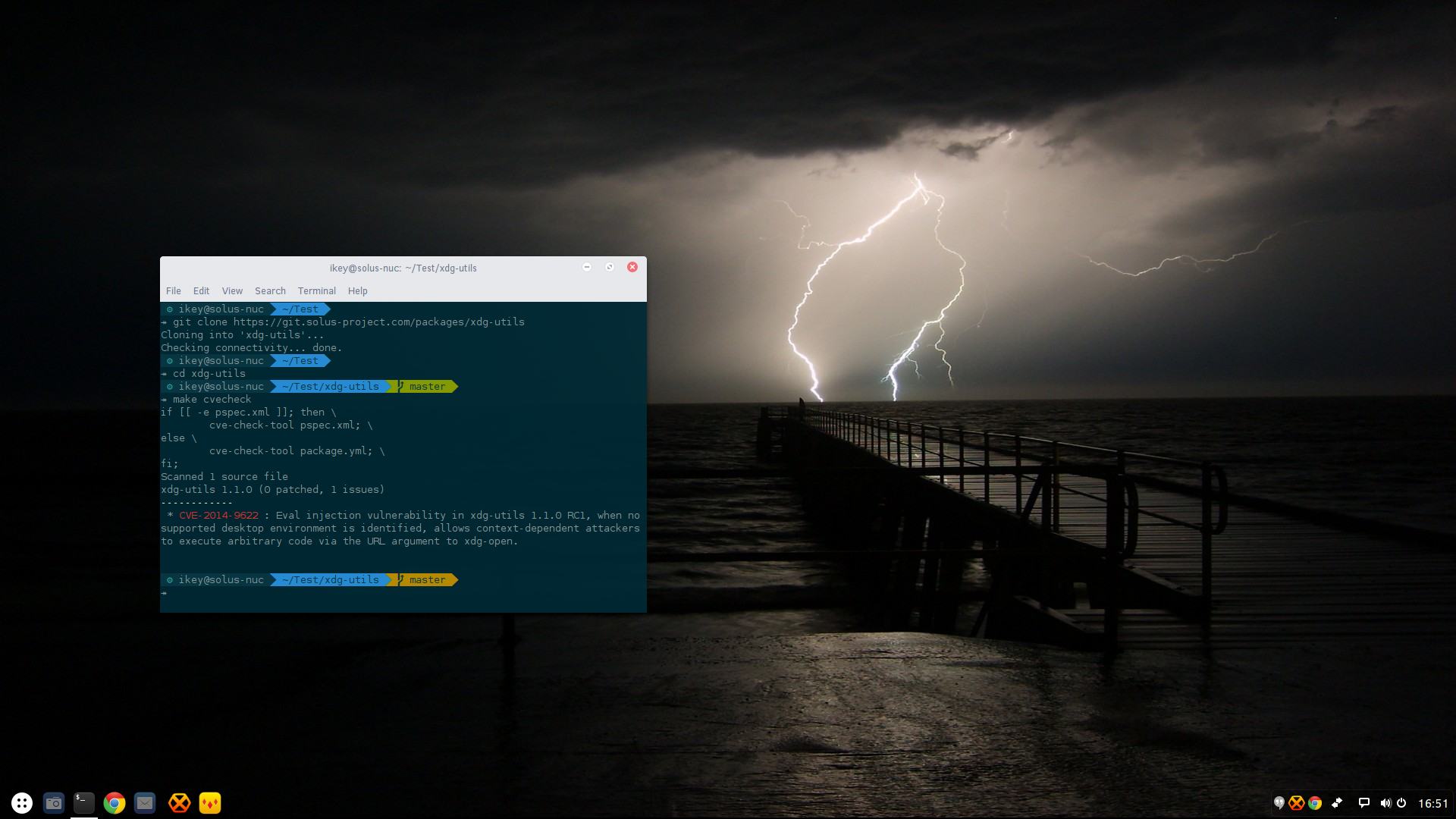Open the notifications speech bubble icon
1456x819 pixels.
(x=1363, y=802)
